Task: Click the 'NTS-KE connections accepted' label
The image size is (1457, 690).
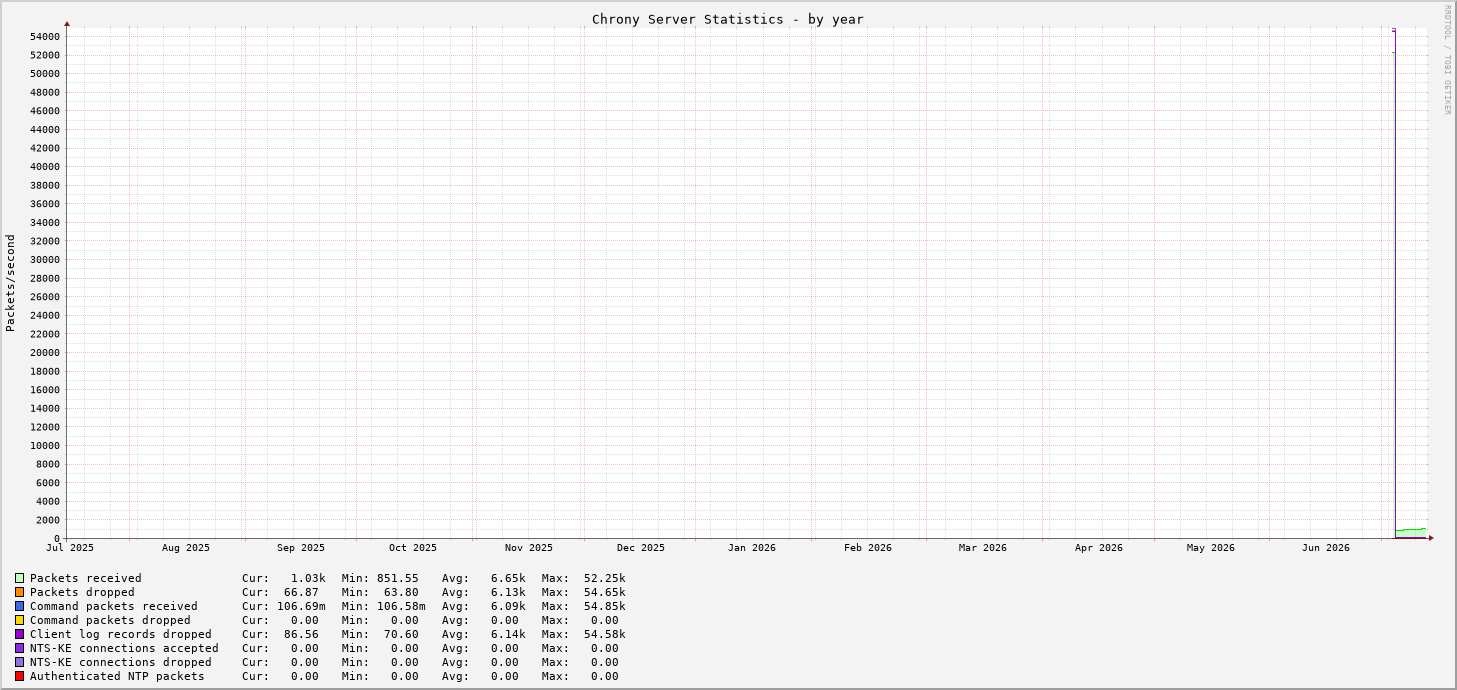Action: click(124, 648)
